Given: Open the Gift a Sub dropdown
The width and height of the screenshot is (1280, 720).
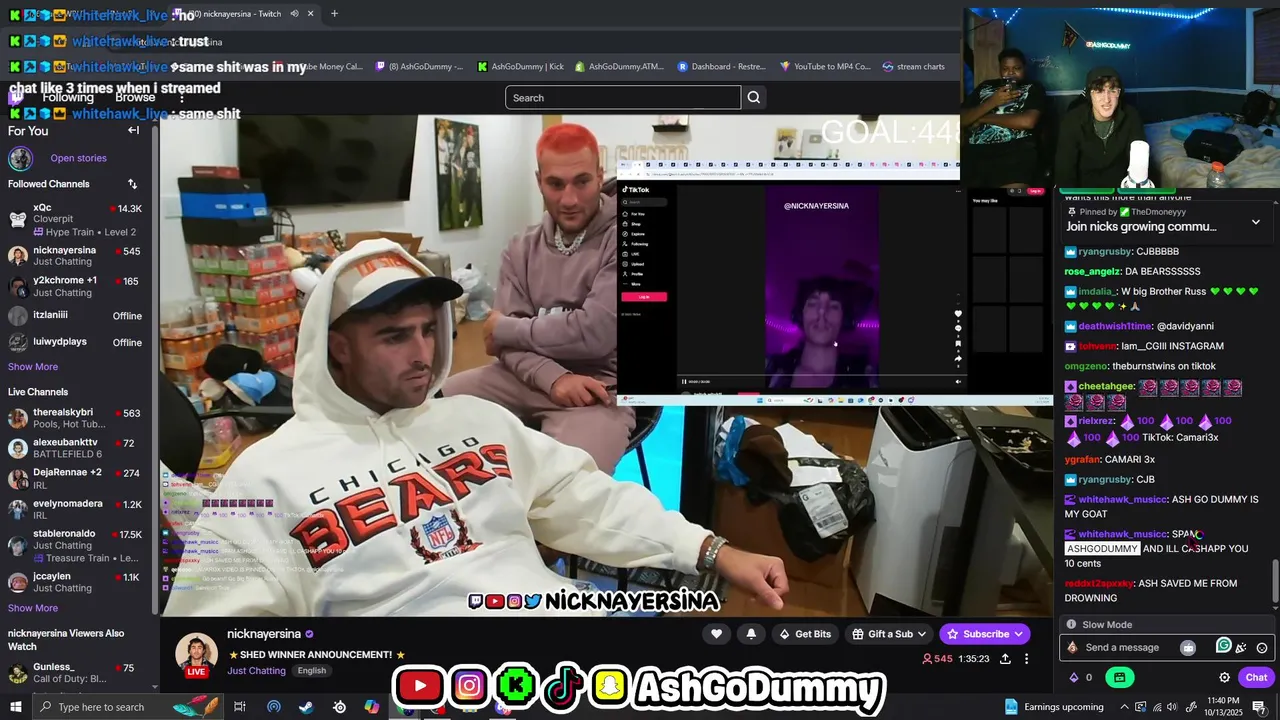Looking at the screenshot, I should pyautogui.click(x=889, y=634).
